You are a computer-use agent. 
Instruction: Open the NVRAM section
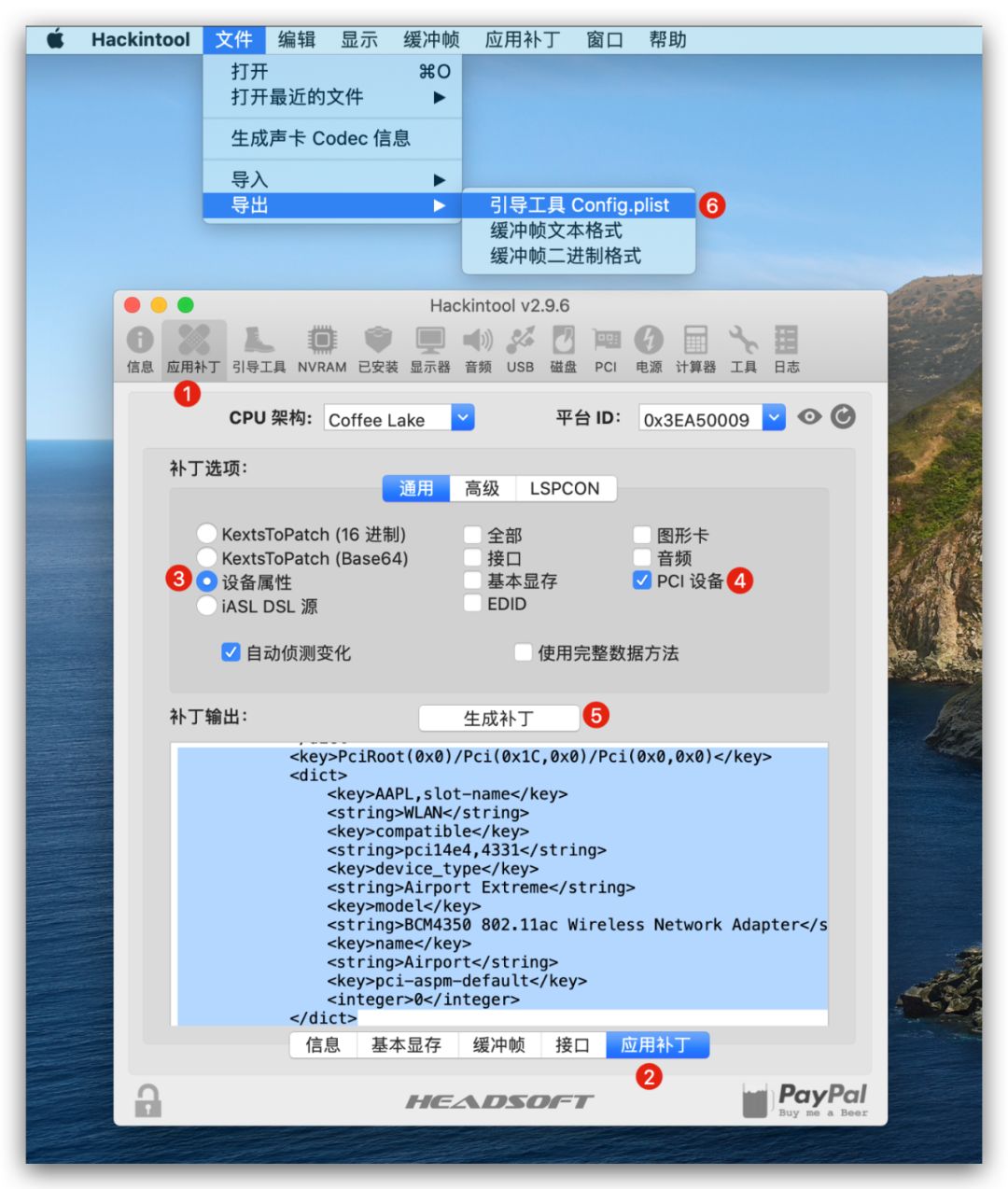[x=322, y=349]
